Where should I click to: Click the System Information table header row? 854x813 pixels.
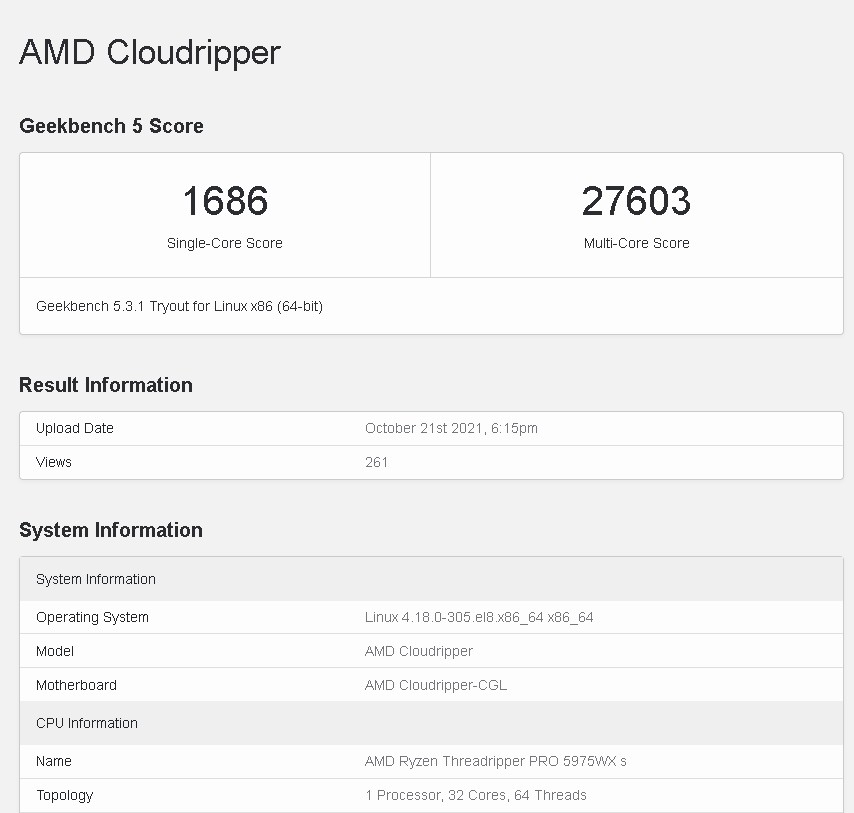click(x=431, y=579)
